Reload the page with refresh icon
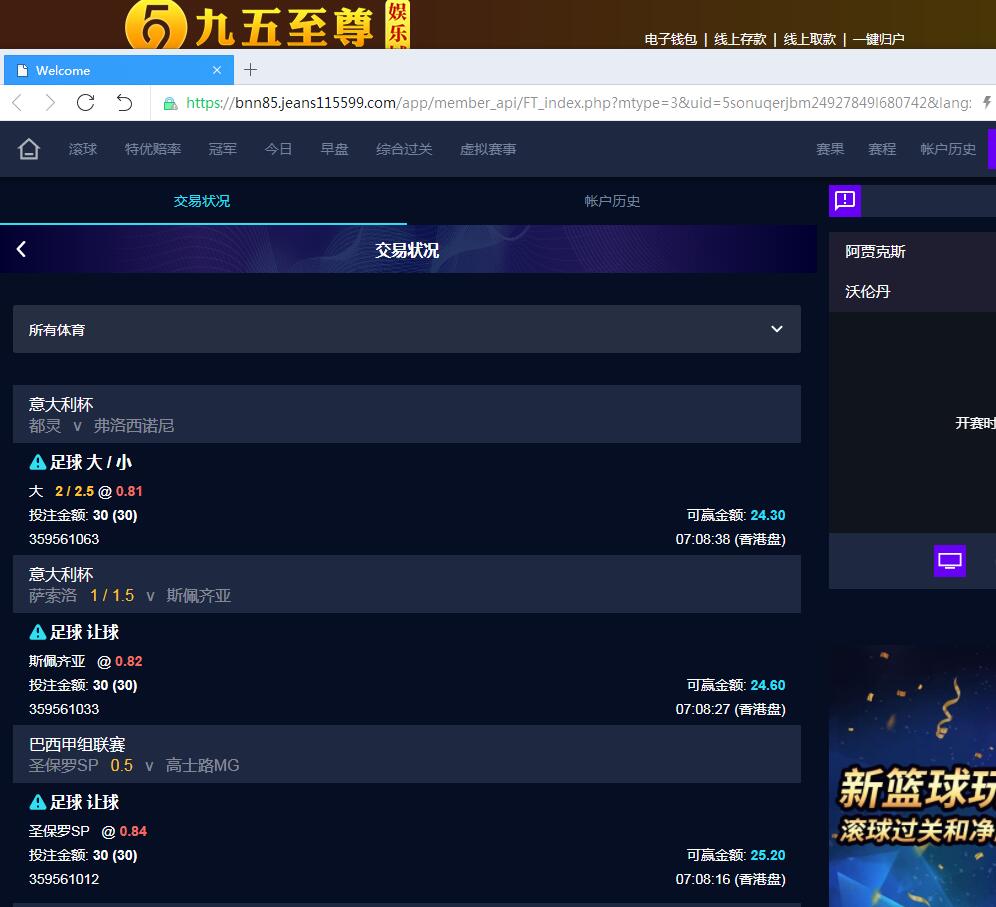 point(85,102)
